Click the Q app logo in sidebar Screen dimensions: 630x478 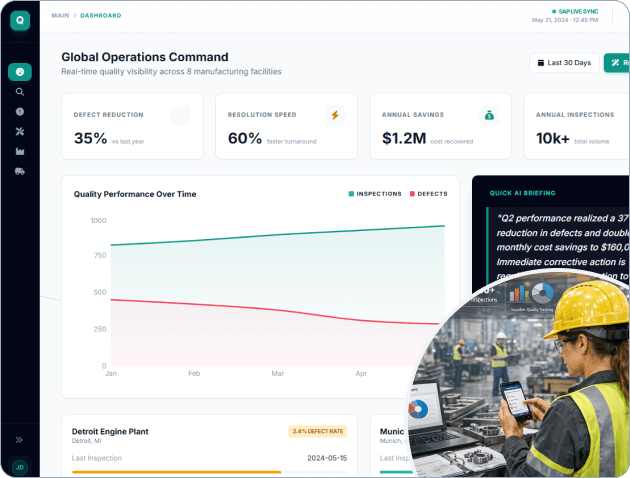click(20, 21)
